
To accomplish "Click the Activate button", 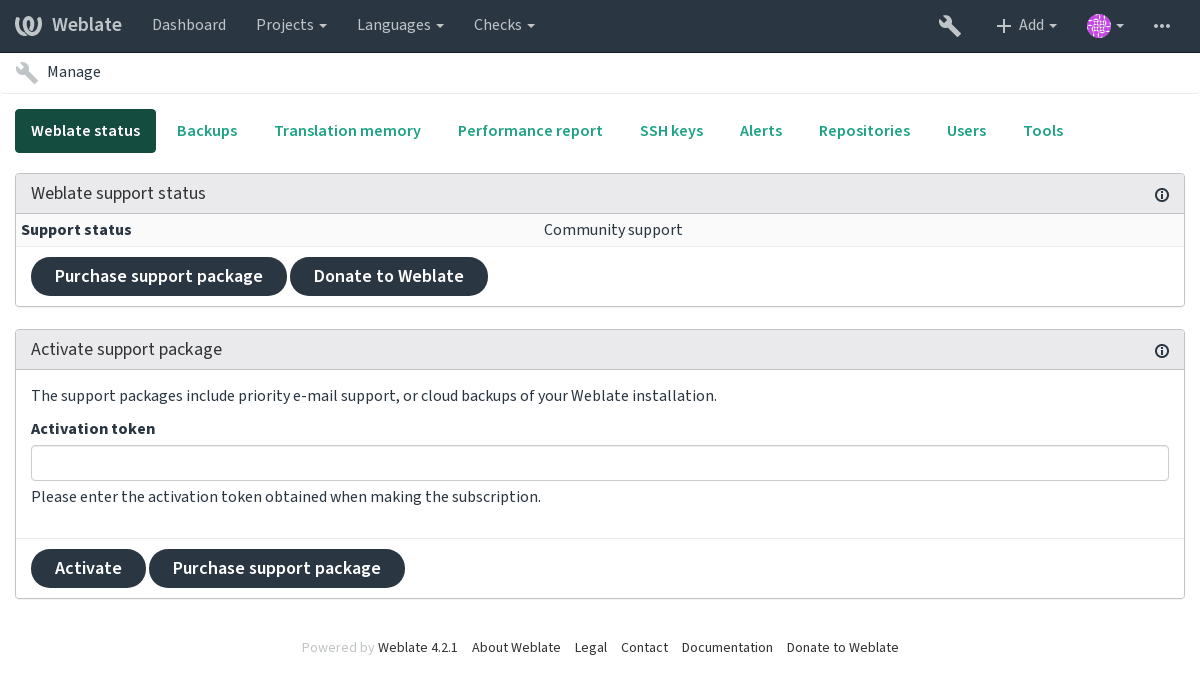I will (x=88, y=568).
